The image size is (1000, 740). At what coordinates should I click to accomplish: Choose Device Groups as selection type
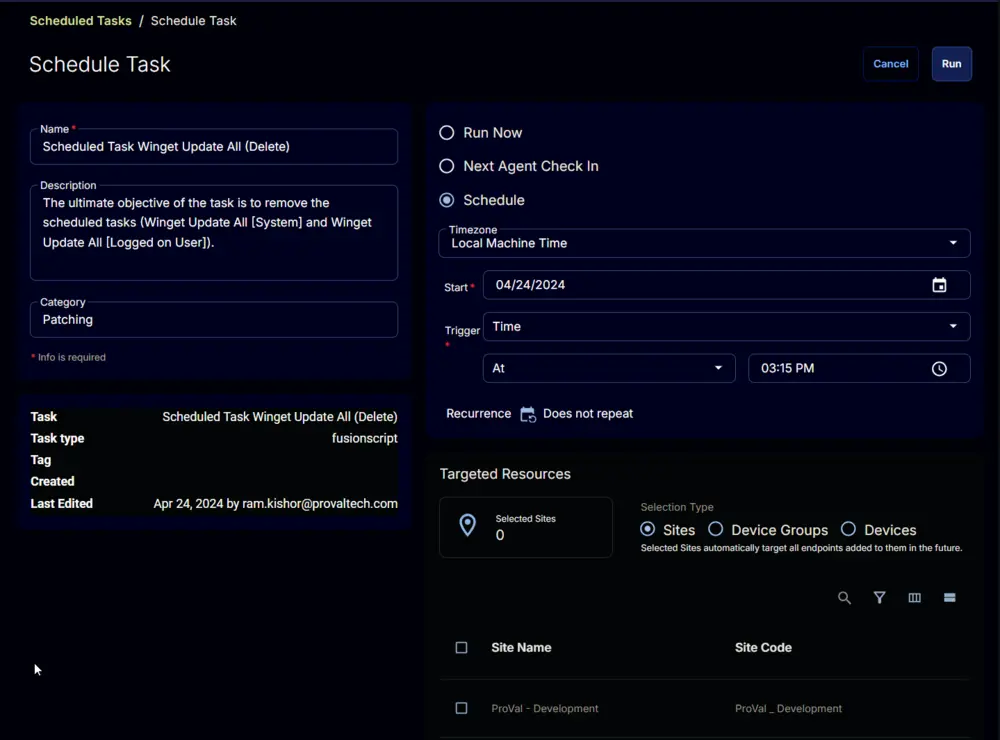click(716, 529)
